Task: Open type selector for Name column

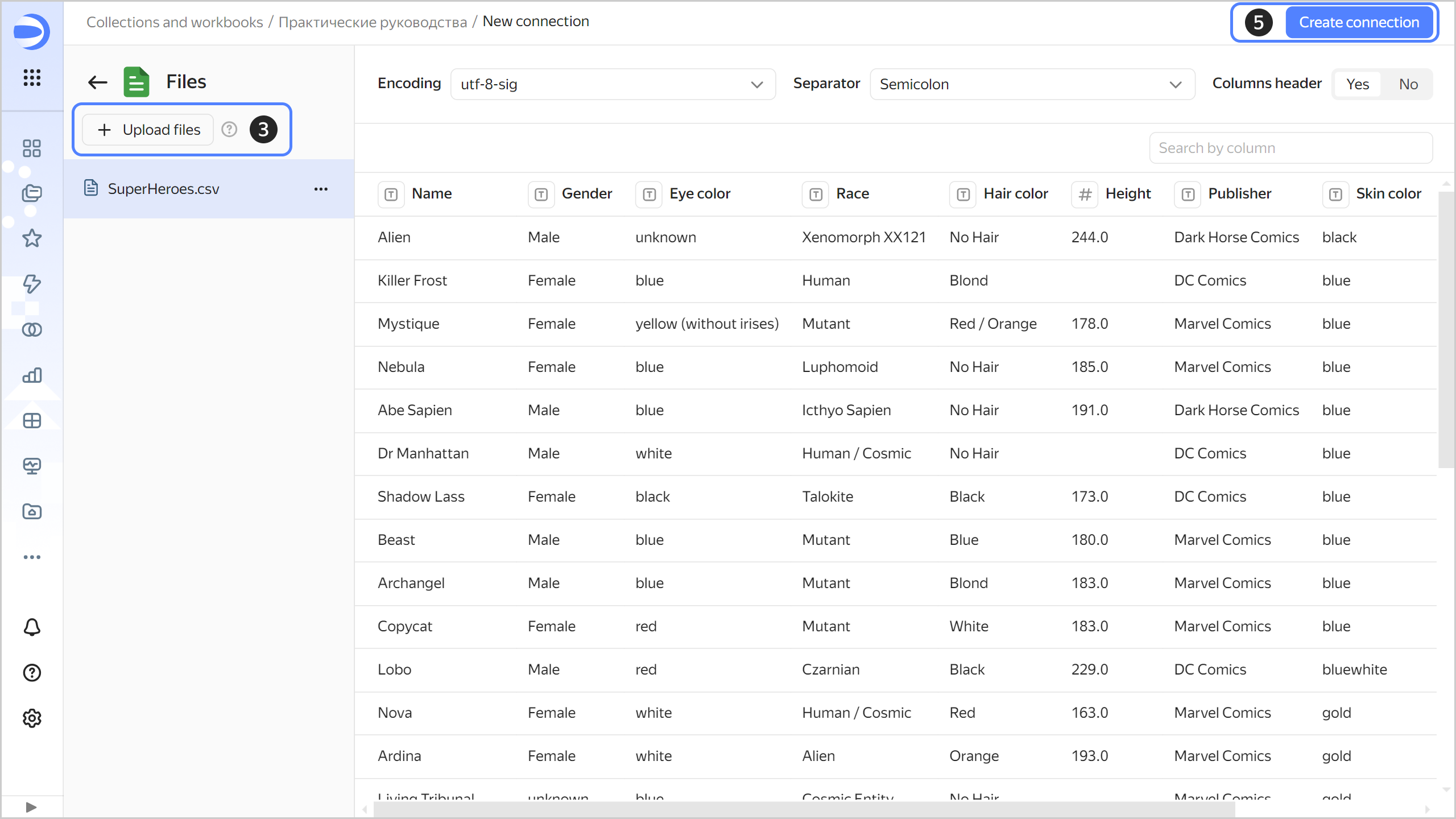Action: coord(391,195)
